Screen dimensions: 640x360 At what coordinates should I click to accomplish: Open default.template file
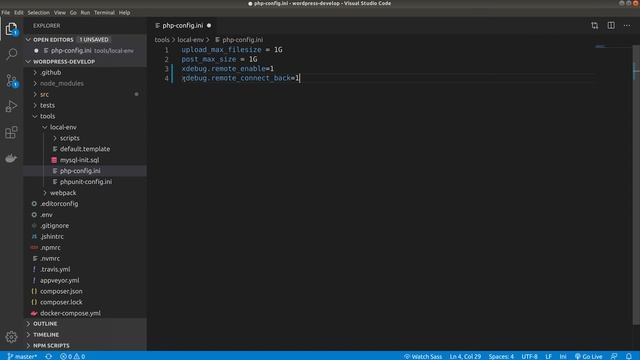pos(85,149)
